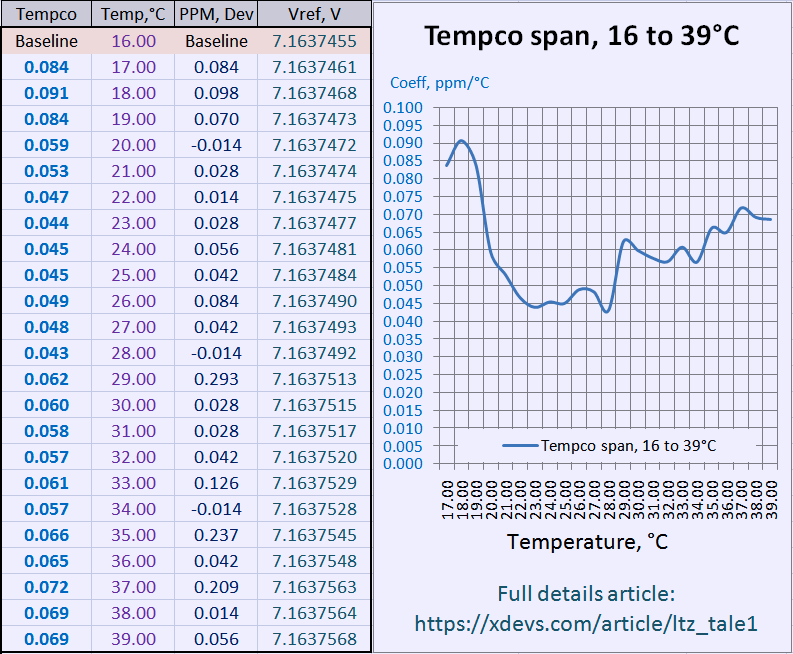Click the 29.00 temperature cell

(133, 379)
